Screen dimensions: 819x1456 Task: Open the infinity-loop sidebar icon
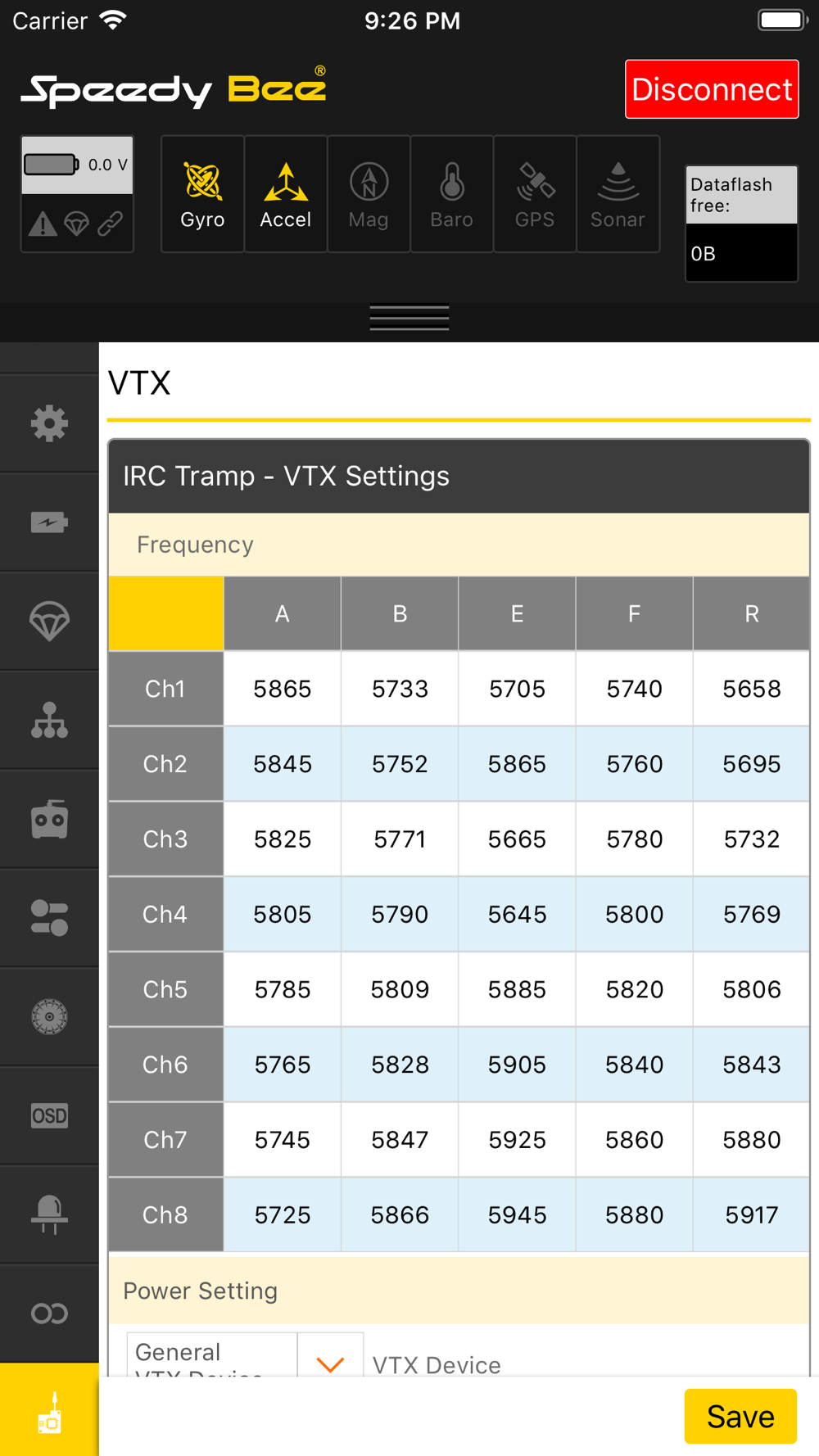[x=49, y=1314]
